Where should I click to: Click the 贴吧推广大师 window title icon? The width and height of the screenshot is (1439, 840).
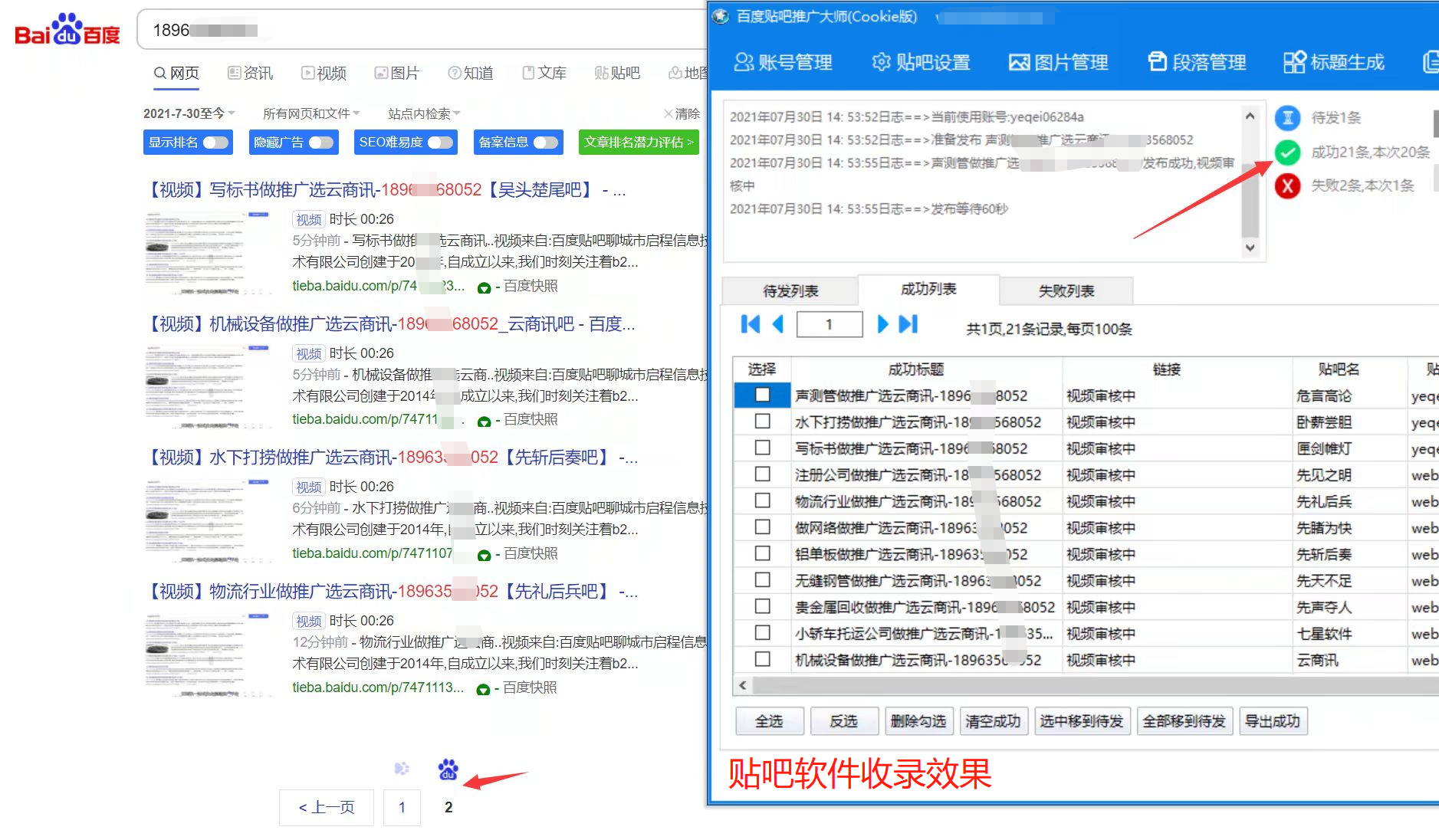[721, 17]
